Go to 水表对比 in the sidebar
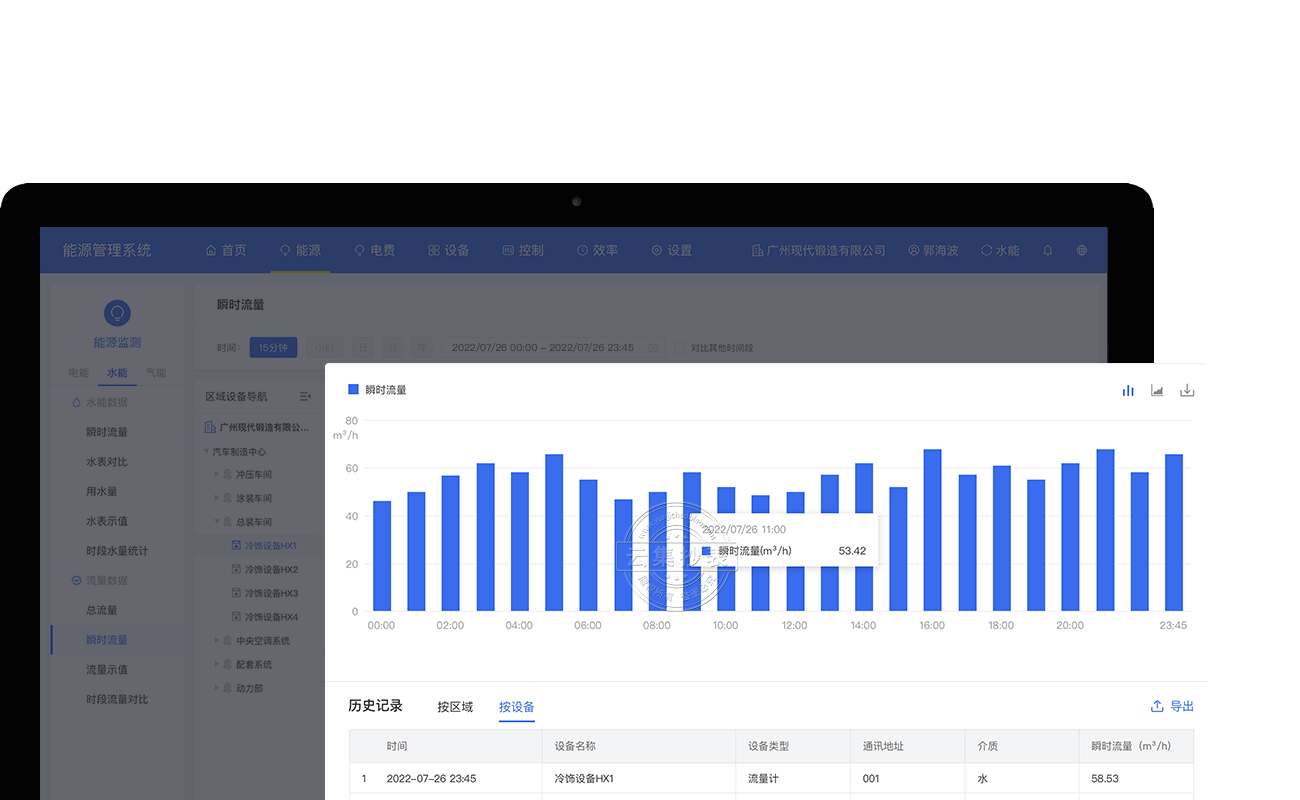This screenshot has height=800, width=1300. point(107,462)
